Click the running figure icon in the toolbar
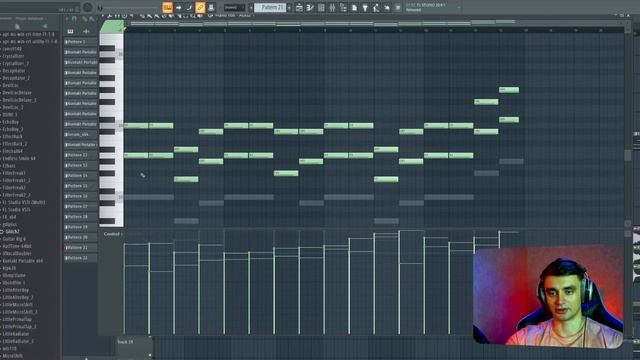 tap(376, 7)
